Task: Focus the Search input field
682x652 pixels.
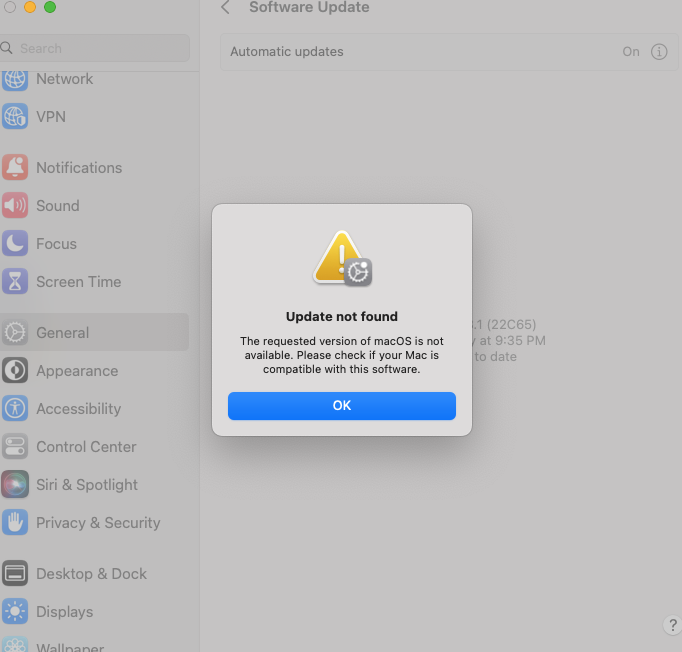Action: click(x=95, y=48)
